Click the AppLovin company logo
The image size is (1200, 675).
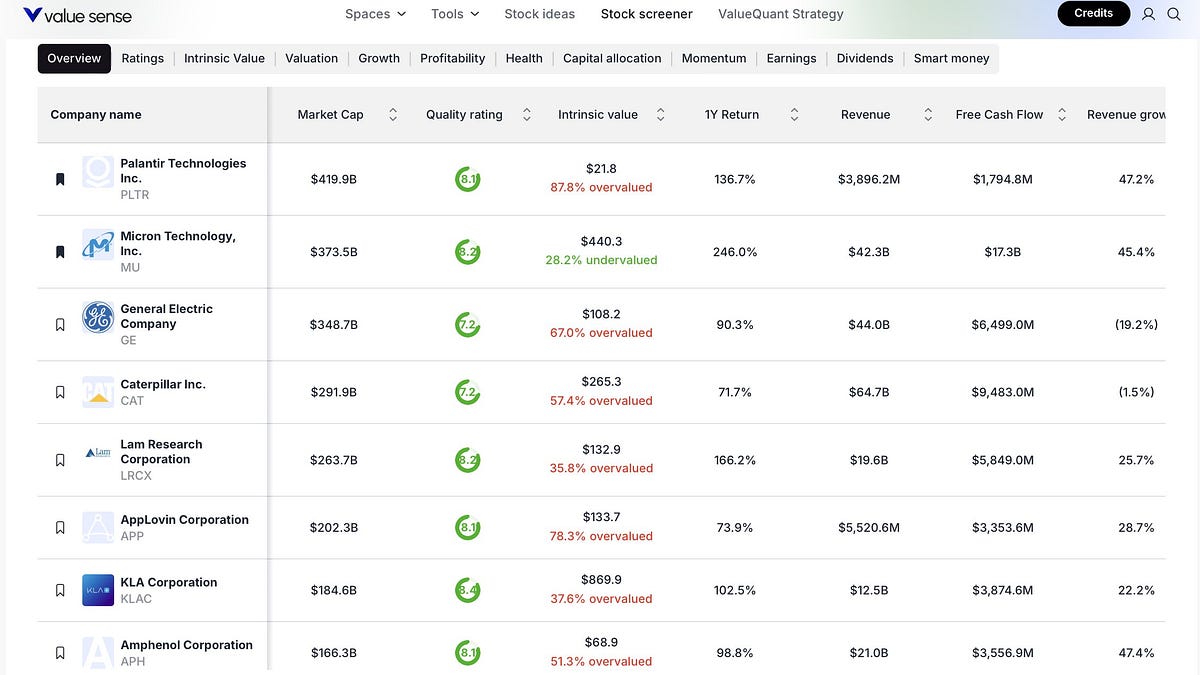pyautogui.click(x=98, y=527)
